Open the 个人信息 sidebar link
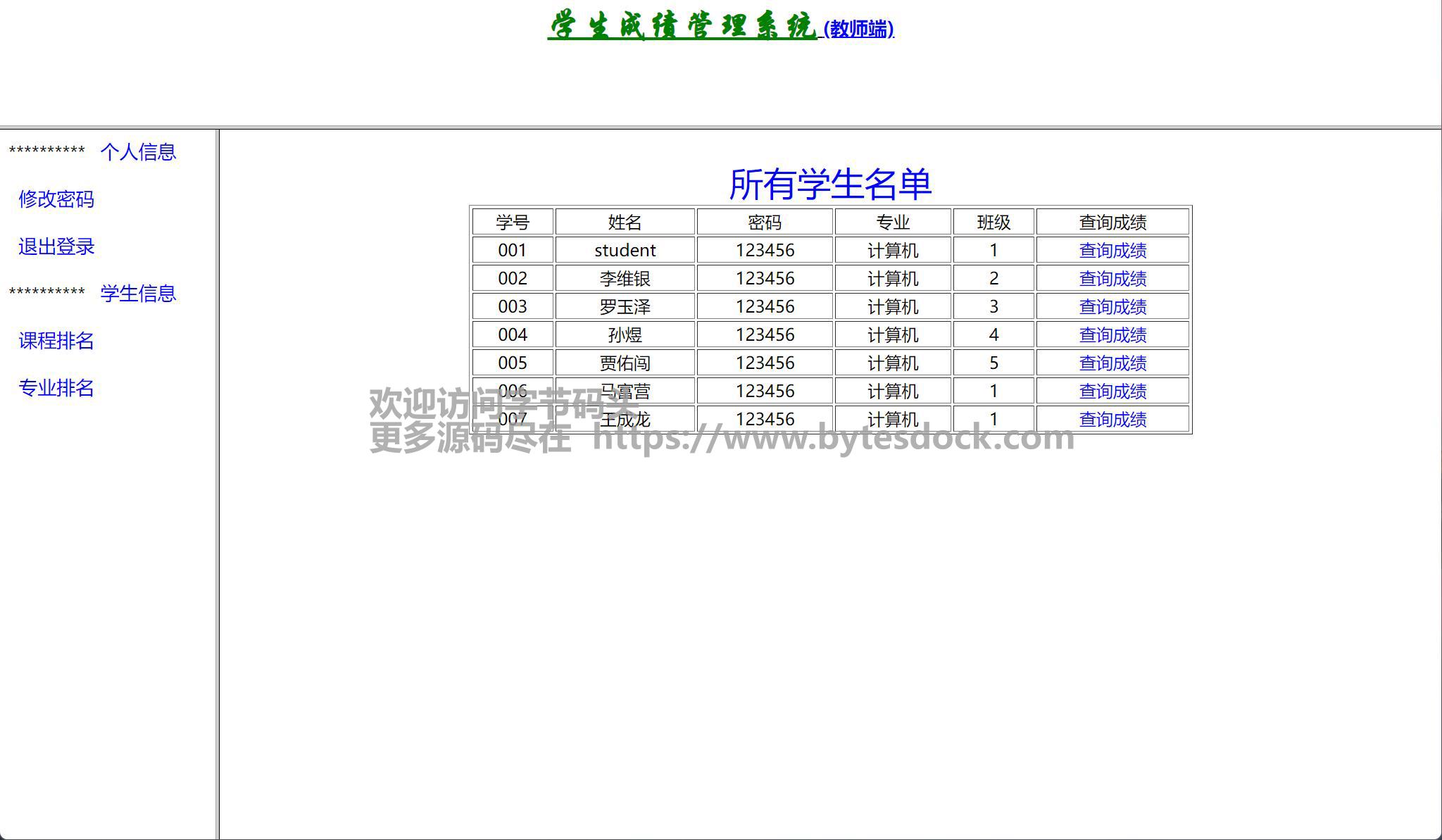Screen dimensions: 1442x840 138,152
